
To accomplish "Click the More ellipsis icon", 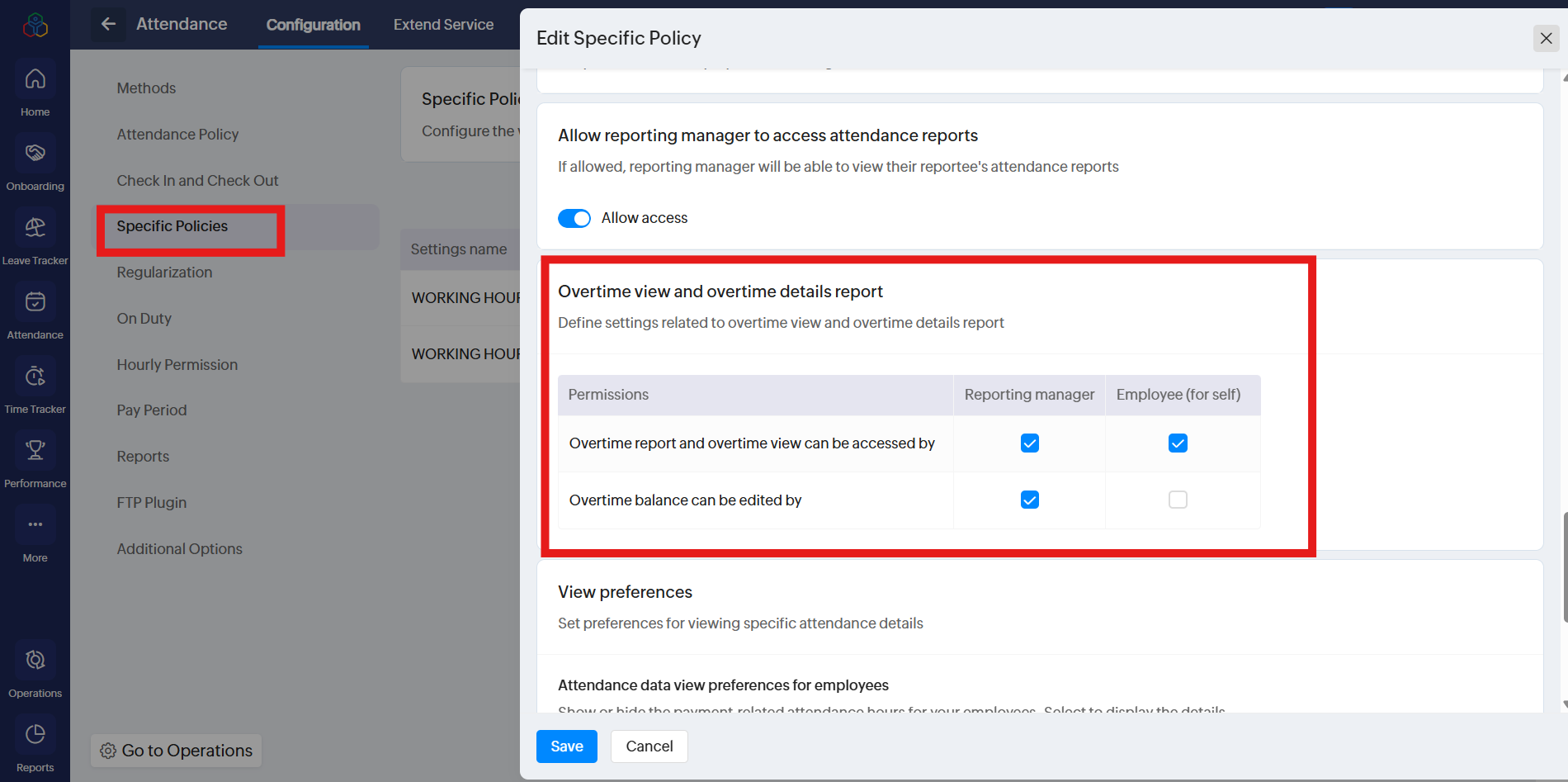I will (35, 525).
